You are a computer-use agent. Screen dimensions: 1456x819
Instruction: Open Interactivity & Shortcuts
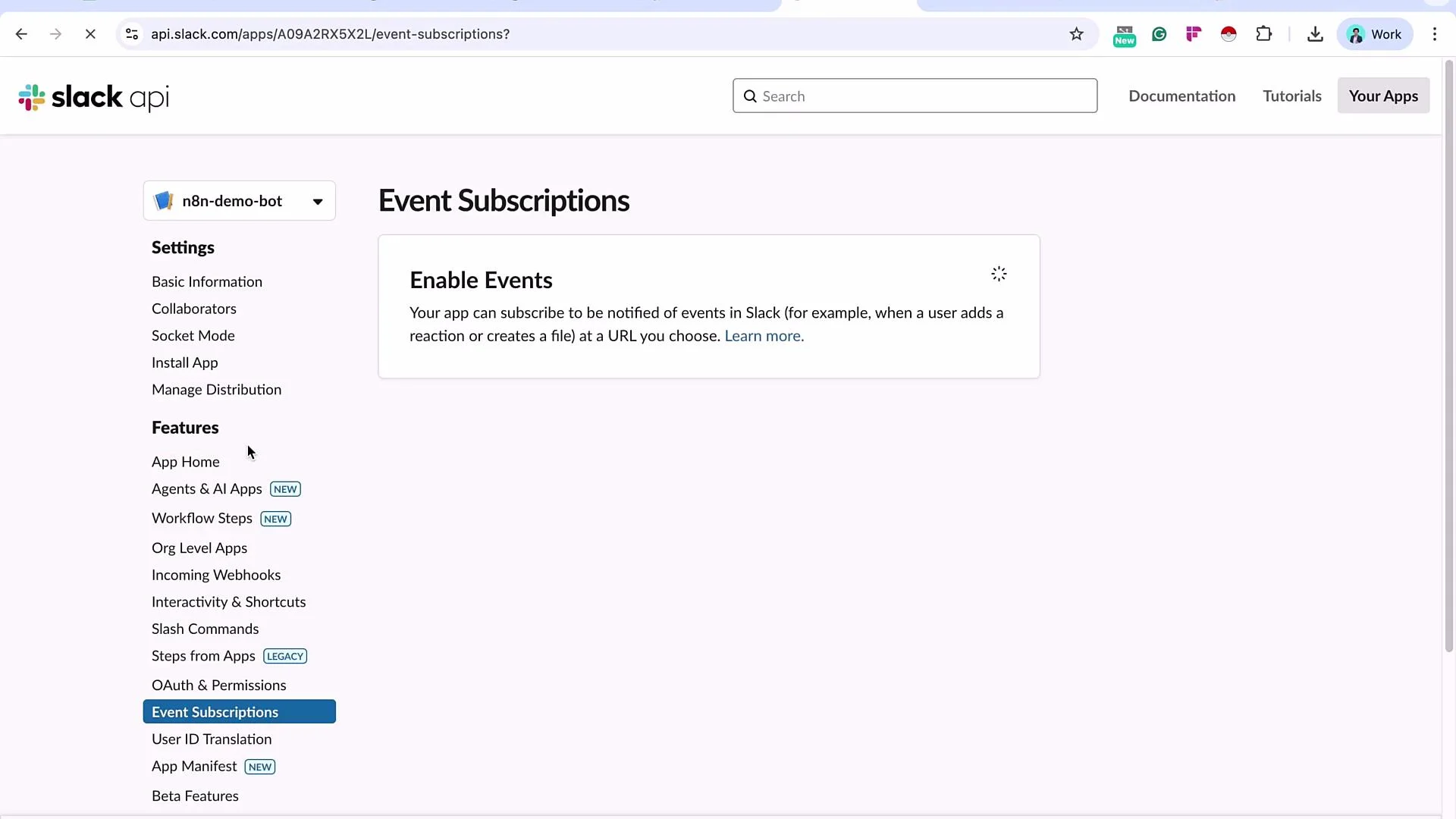pyautogui.click(x=229, y=602)
